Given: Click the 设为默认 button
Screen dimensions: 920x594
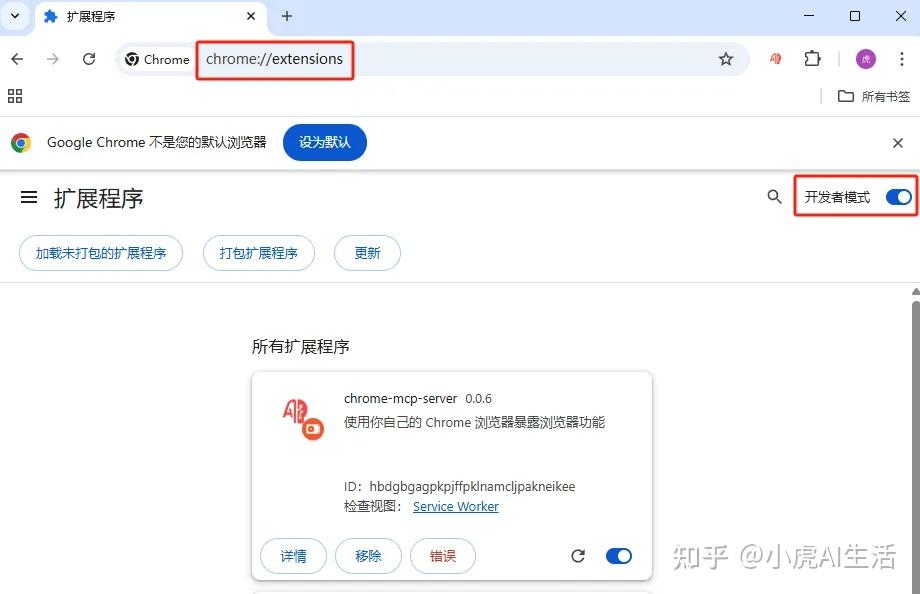Looking at the screenshot, I should click(324, 142).
